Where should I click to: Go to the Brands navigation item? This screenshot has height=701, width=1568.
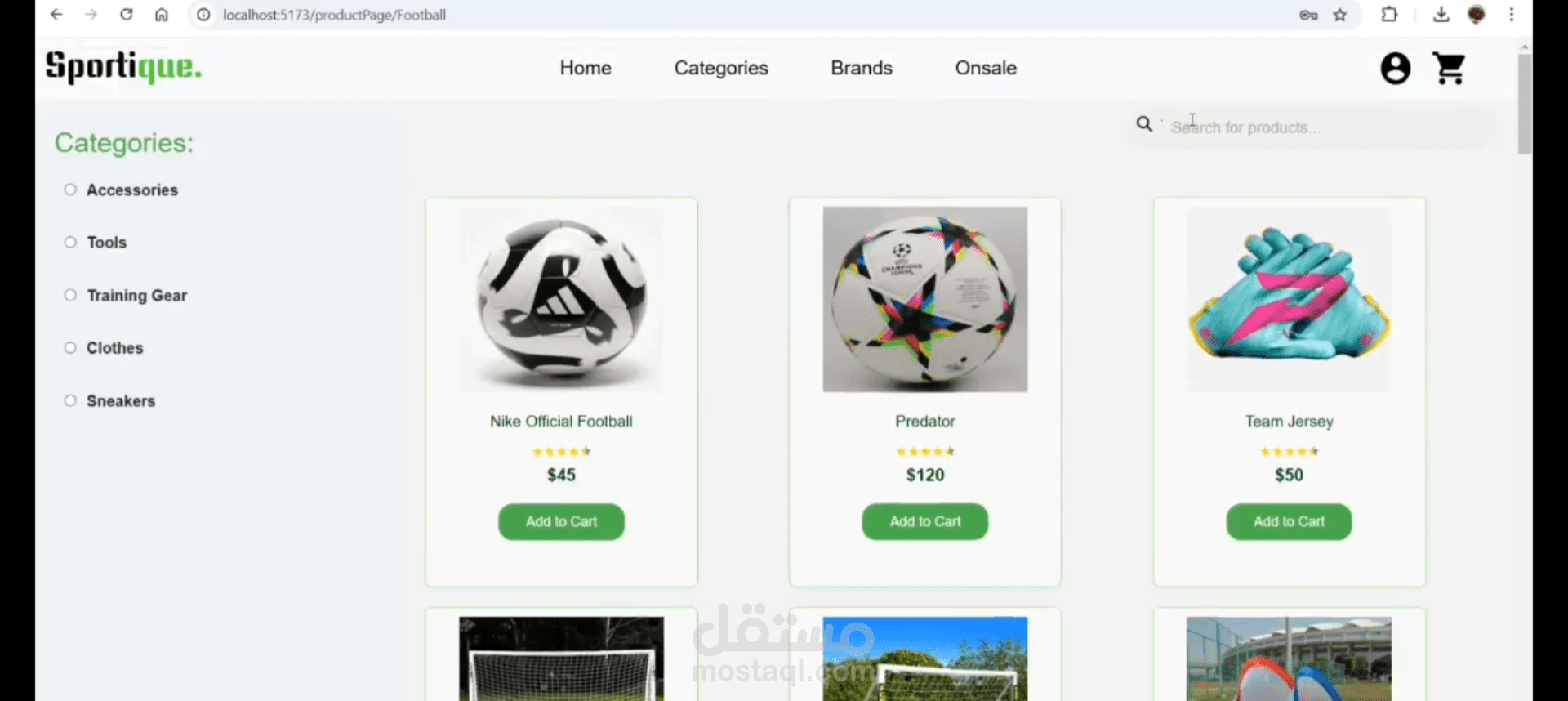(862, 68)
